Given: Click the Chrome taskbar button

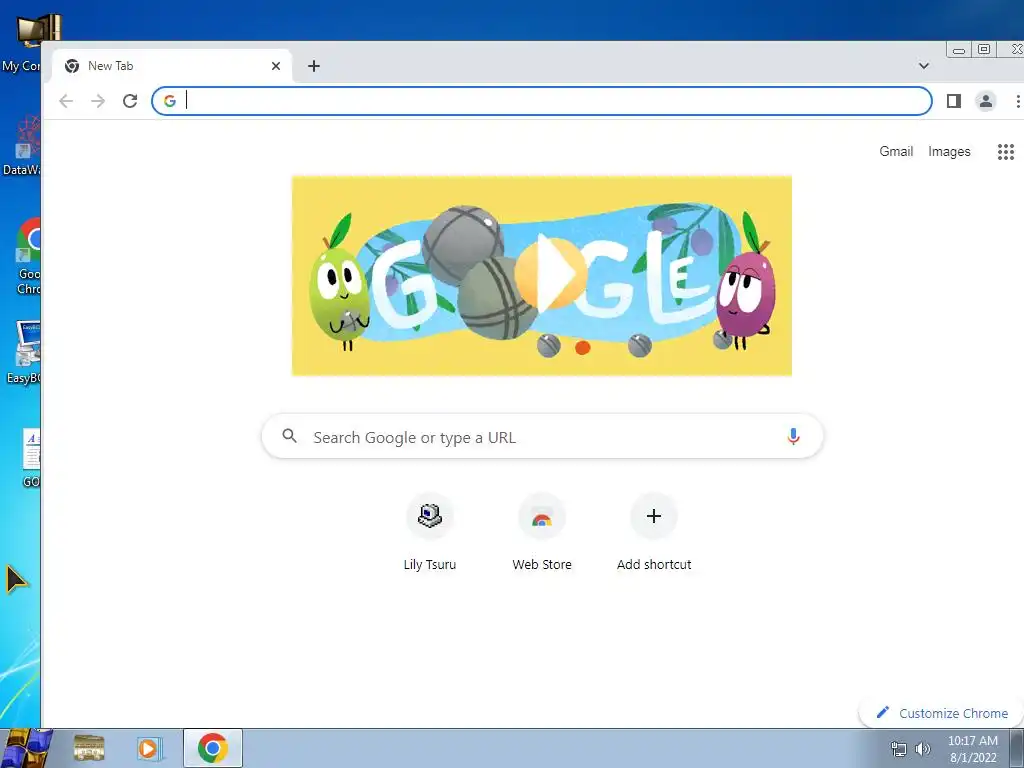Looking at the screenshot, I should [213, 748].
